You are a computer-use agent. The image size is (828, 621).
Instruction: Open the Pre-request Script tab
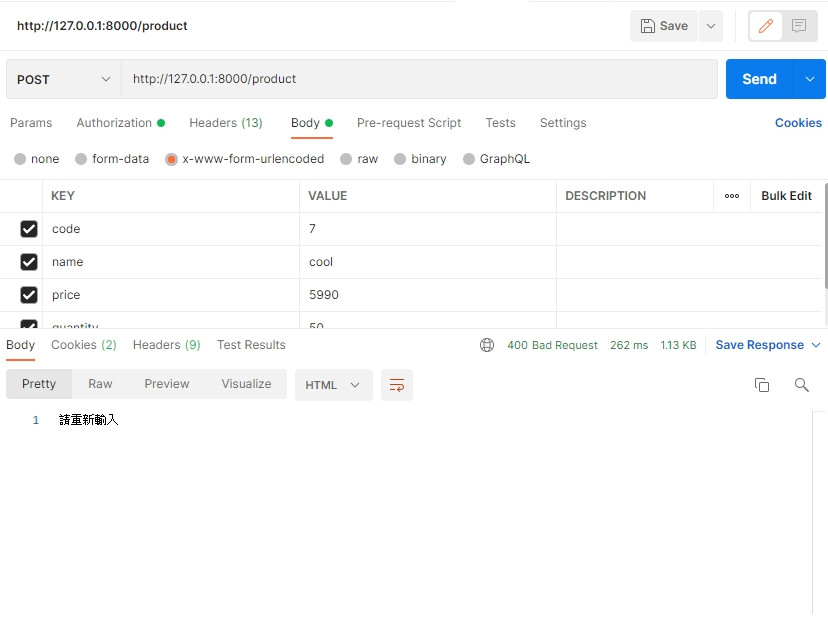[409, 123]
